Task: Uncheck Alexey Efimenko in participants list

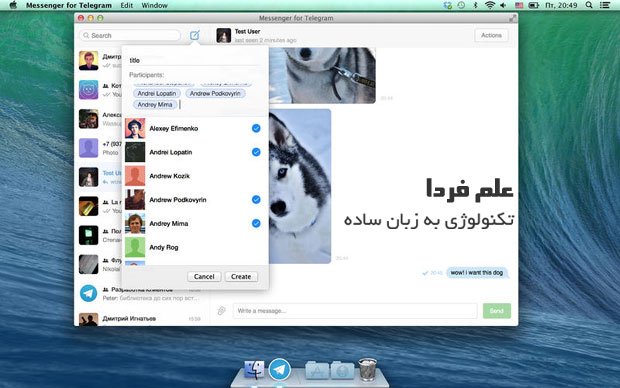Action: point(256,128)
